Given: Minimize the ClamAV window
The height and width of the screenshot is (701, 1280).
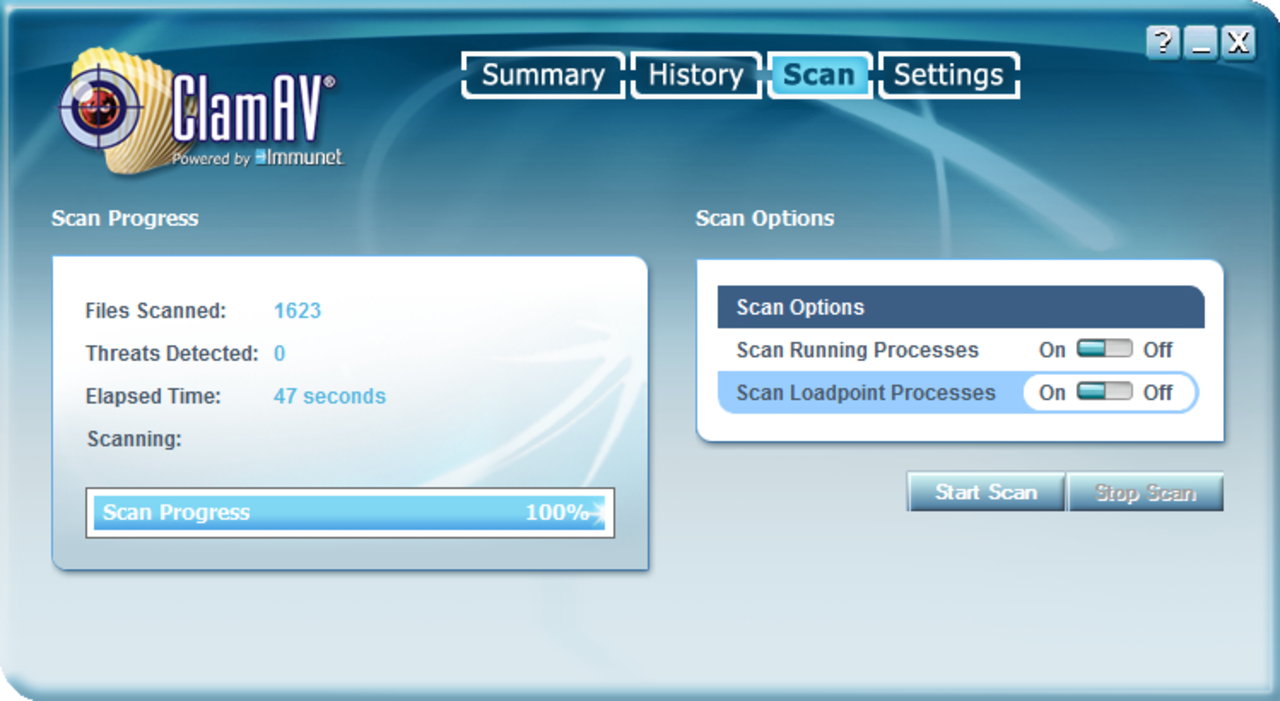Looking at the screenshot, I should 1200,42.
